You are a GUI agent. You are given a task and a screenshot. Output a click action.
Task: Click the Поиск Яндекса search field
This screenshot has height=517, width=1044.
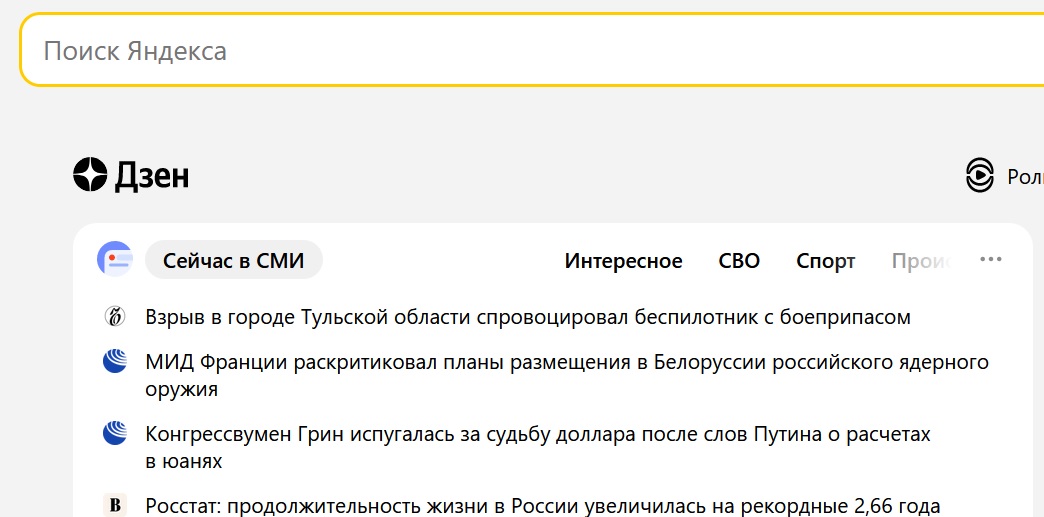[532, 50]
